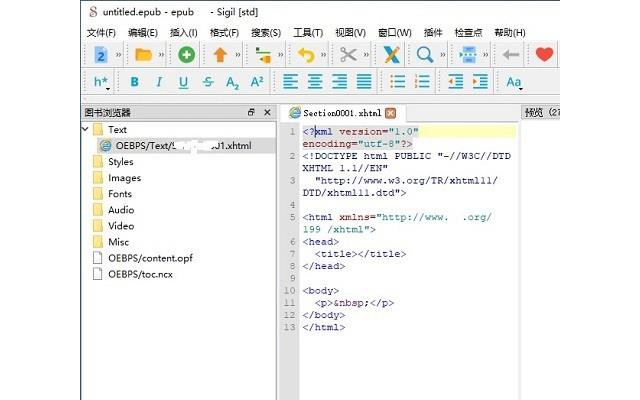
Task: Open the 视图(V) menu
Action: (350, 33)
